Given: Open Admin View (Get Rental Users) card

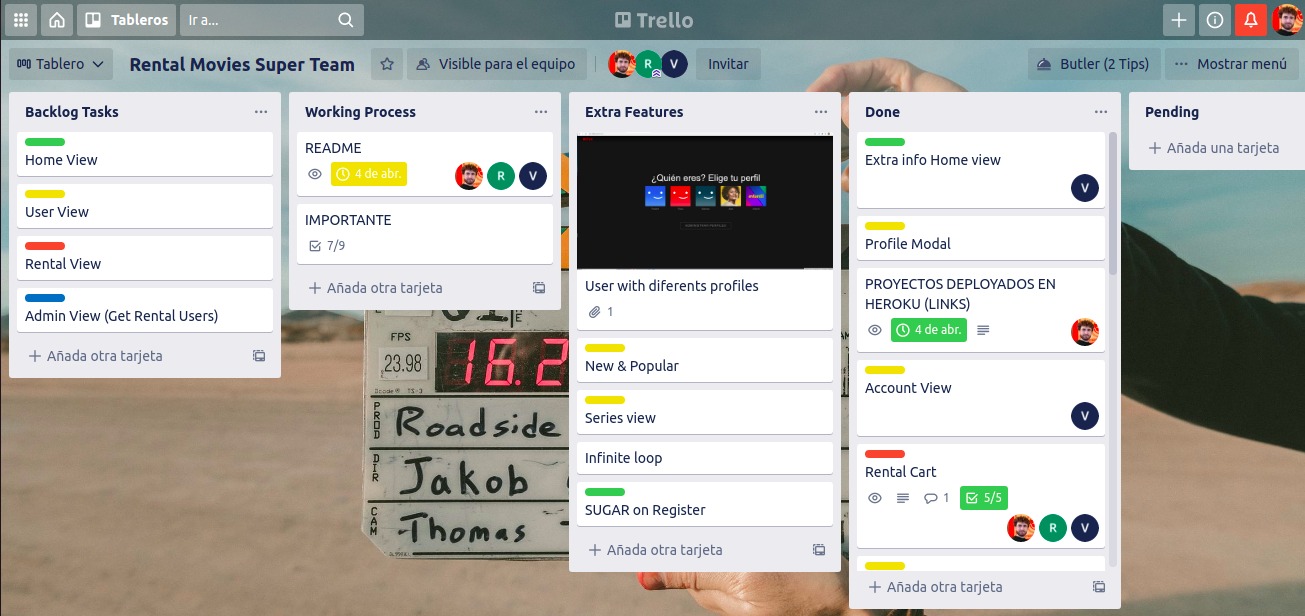Looking at the screenshot, I should tap(145, 310).
